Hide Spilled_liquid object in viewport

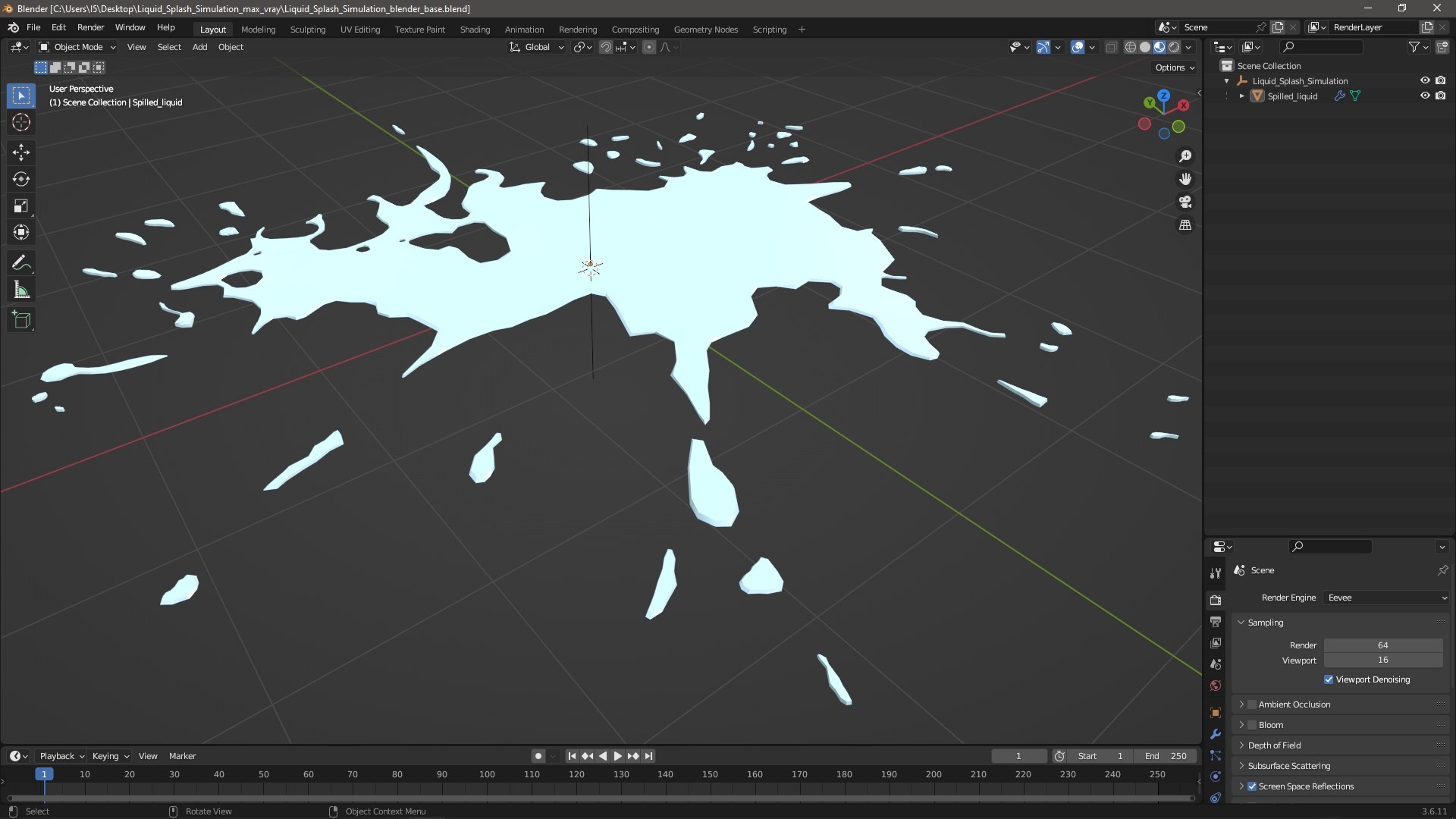coord(1425,96)
